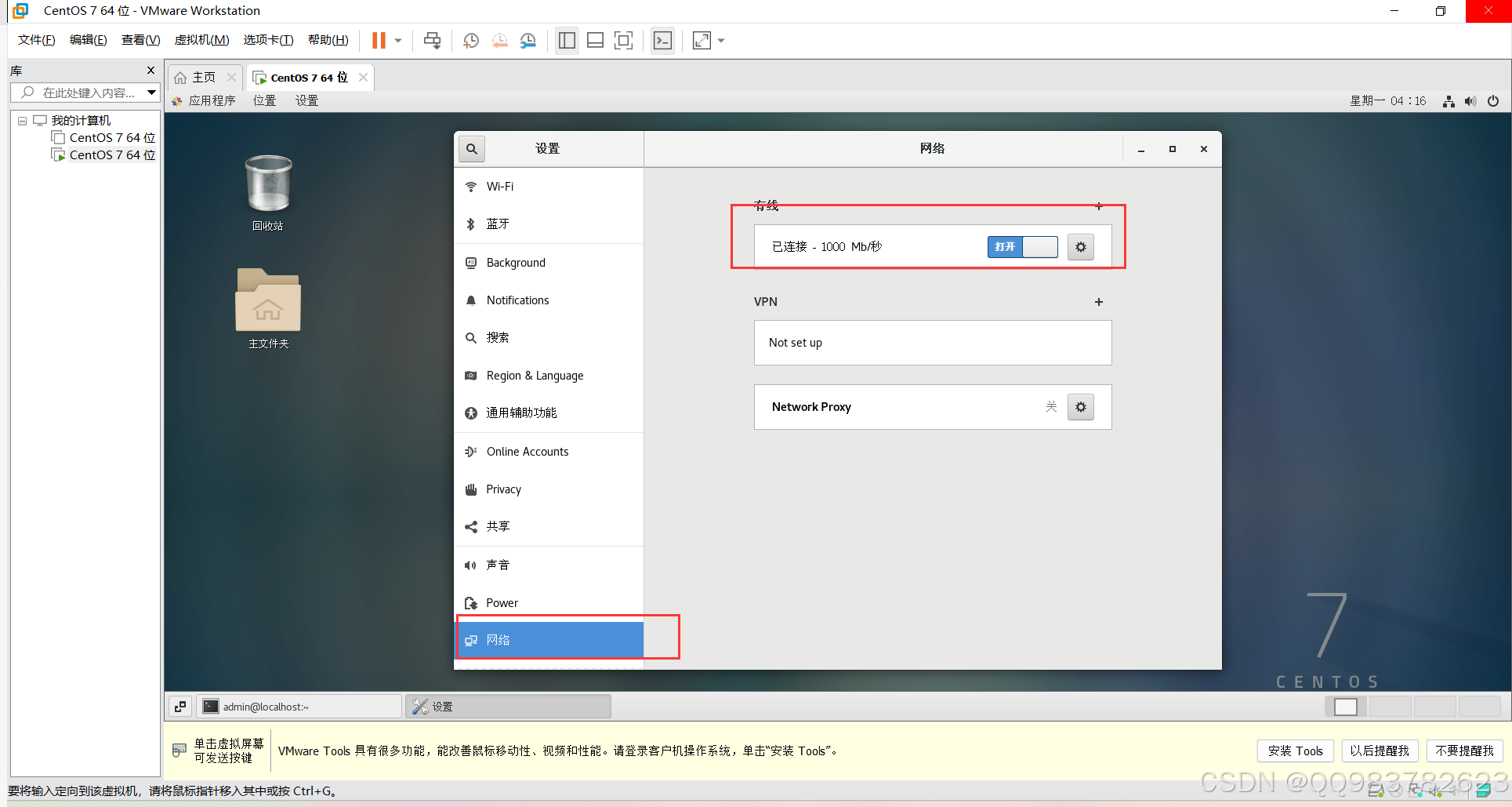This screenshot has width=1512, height=807.
Task: Revert to snapshot using the toolbar icon
Action: (500, 41)
